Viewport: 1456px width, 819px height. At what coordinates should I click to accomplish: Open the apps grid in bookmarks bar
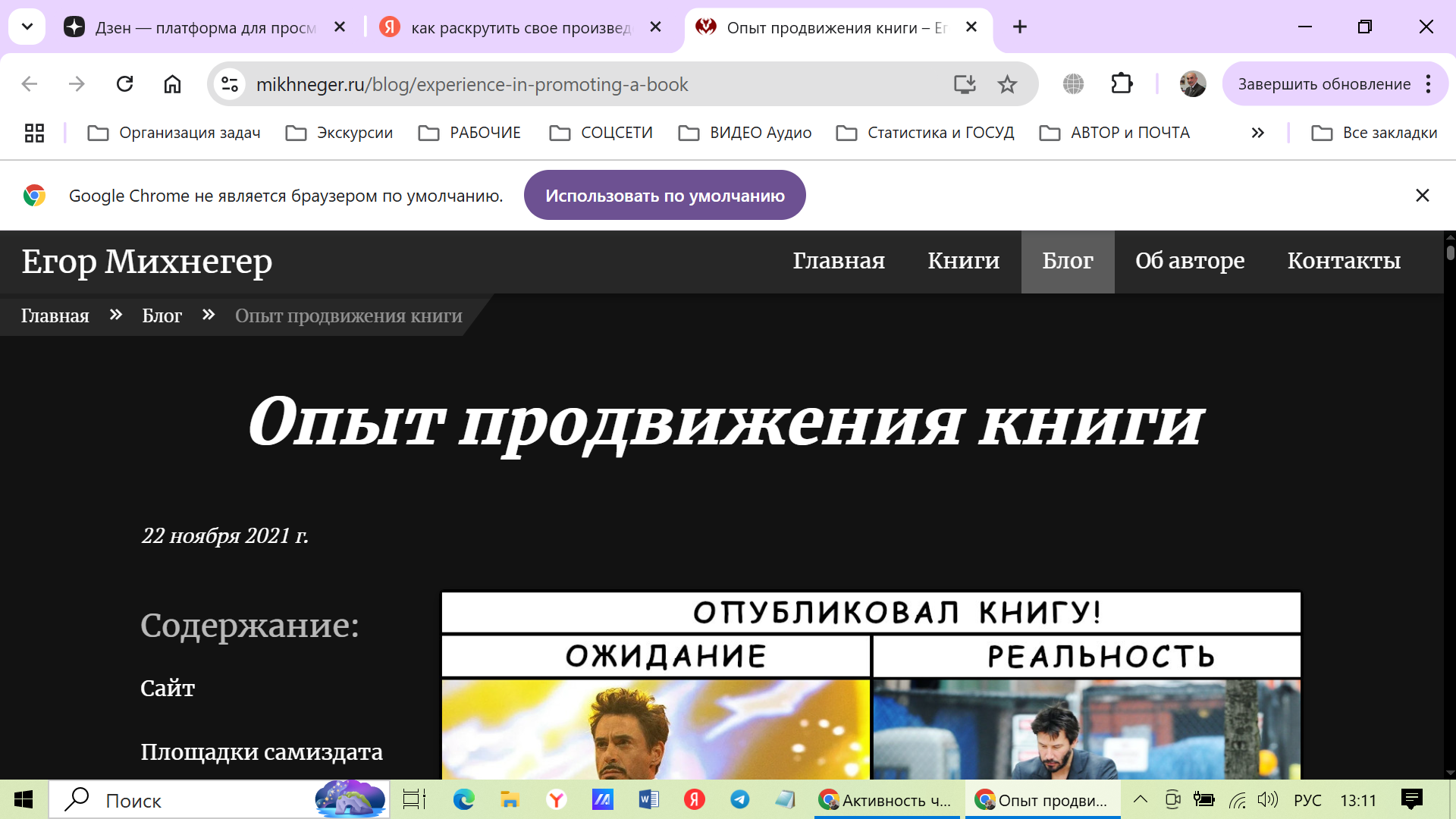[34, 133]
